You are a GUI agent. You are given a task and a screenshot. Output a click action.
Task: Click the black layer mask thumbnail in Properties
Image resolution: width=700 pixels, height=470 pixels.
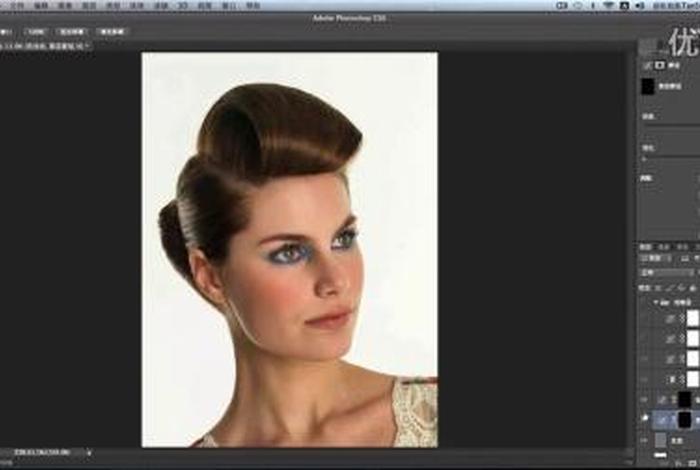pos(648,87)
